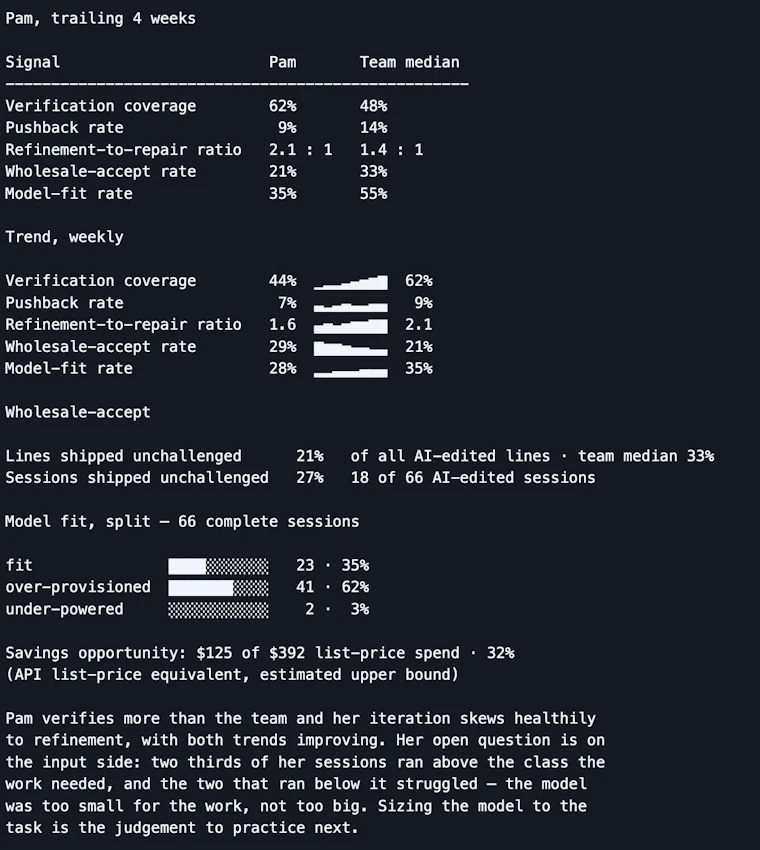Screen dimensions: 760x850
Task: Click the Team median column header
Action: (x=409, y=62)
